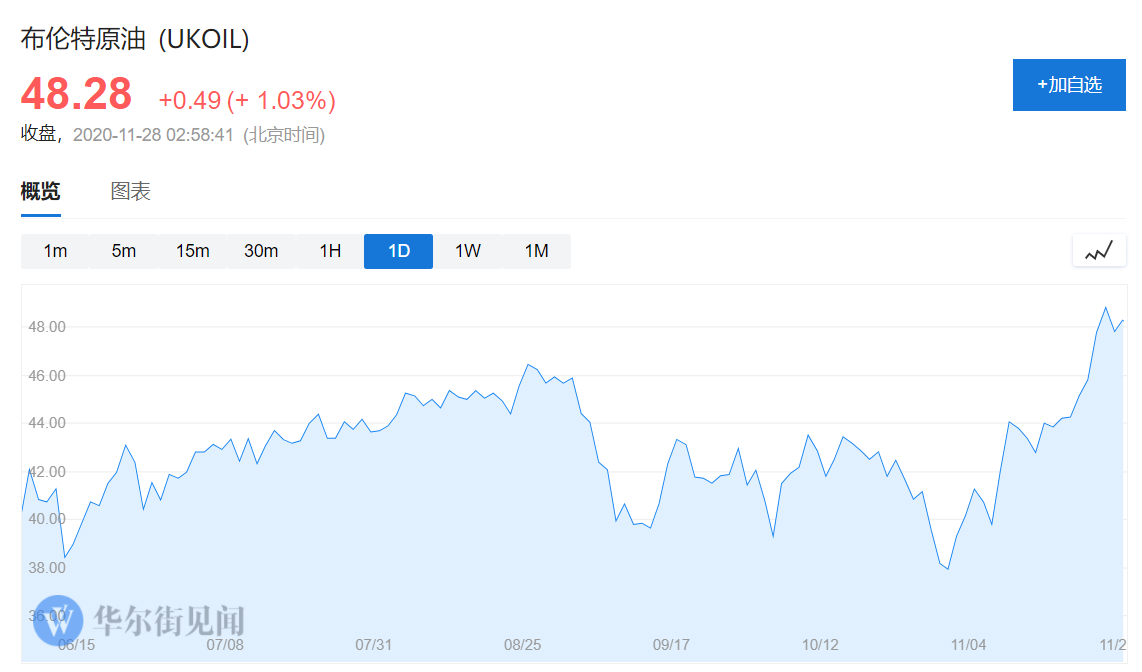
Task: Click the 11/04 date label on axis
Action: click(x=968, y=645)
